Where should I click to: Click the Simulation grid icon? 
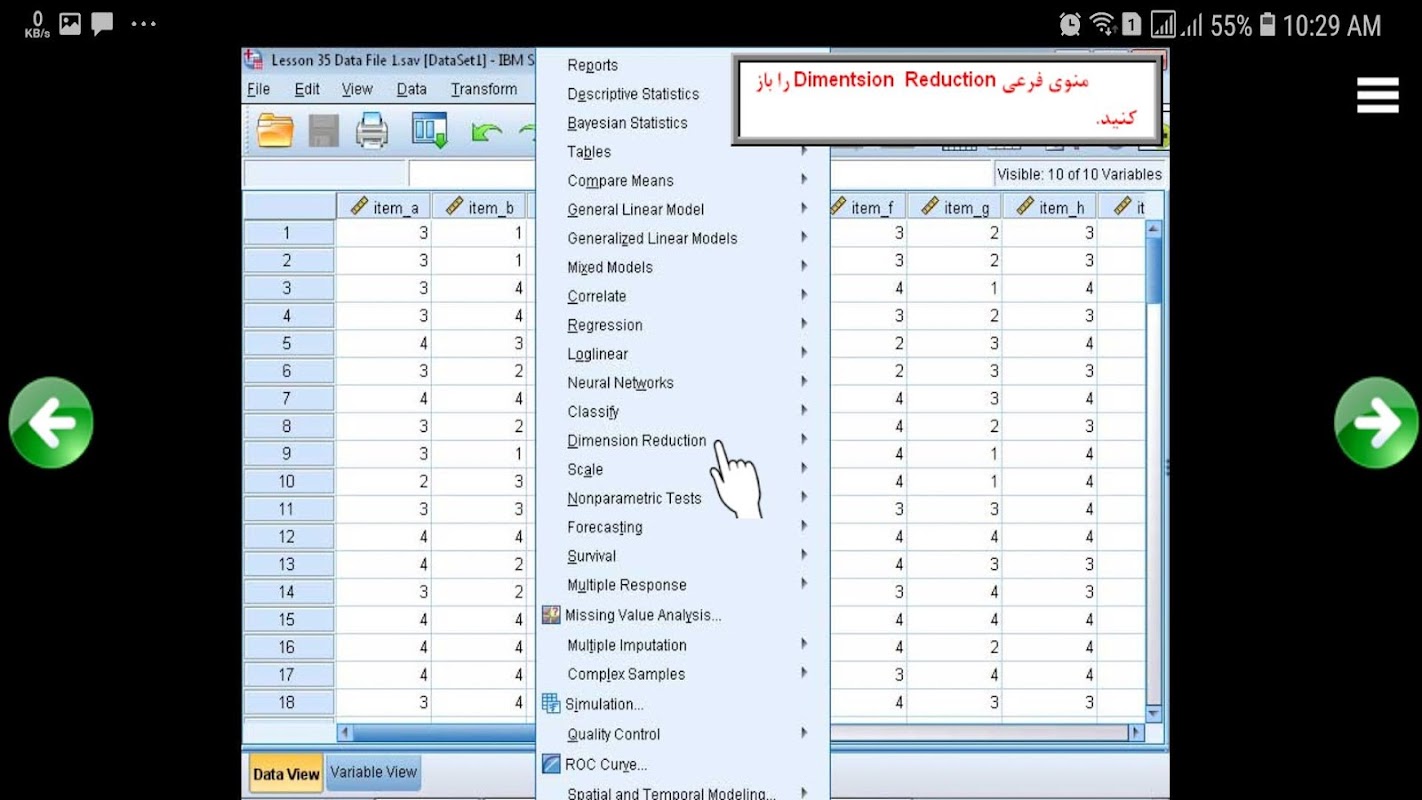[551, 704]
